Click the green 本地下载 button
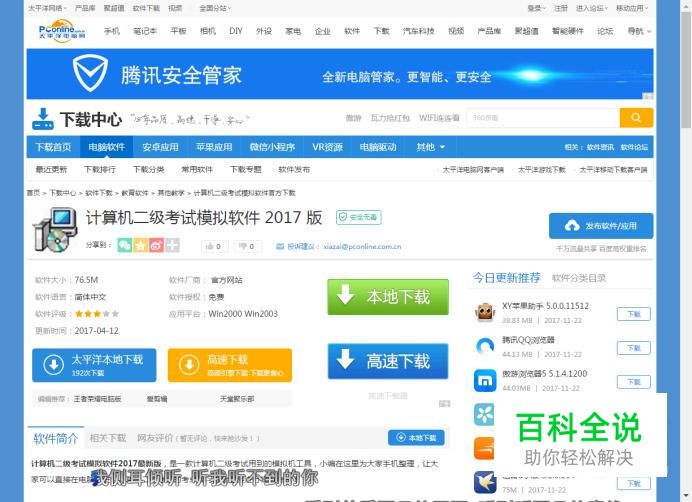Screen dimensions: 692x502 388,297
